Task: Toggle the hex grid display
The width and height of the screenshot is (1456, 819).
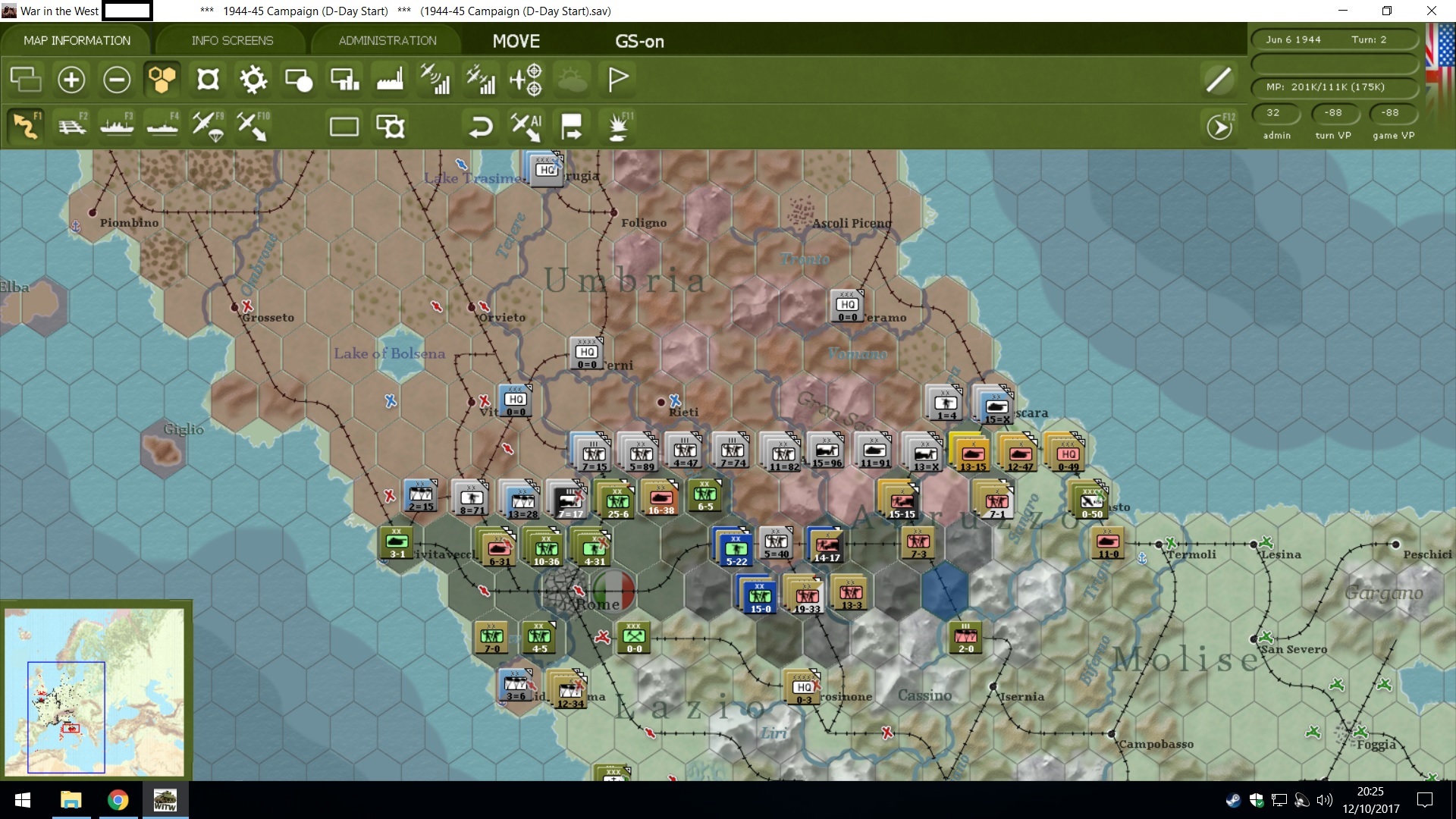Action: [162, 79]
